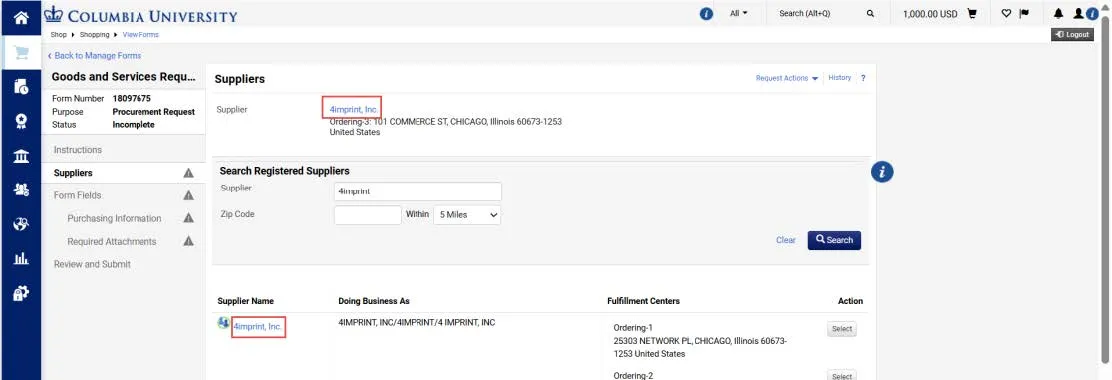1112x380 pixels.
Task: Open Required Attachments subsection
Action: [x=111, y=241]
